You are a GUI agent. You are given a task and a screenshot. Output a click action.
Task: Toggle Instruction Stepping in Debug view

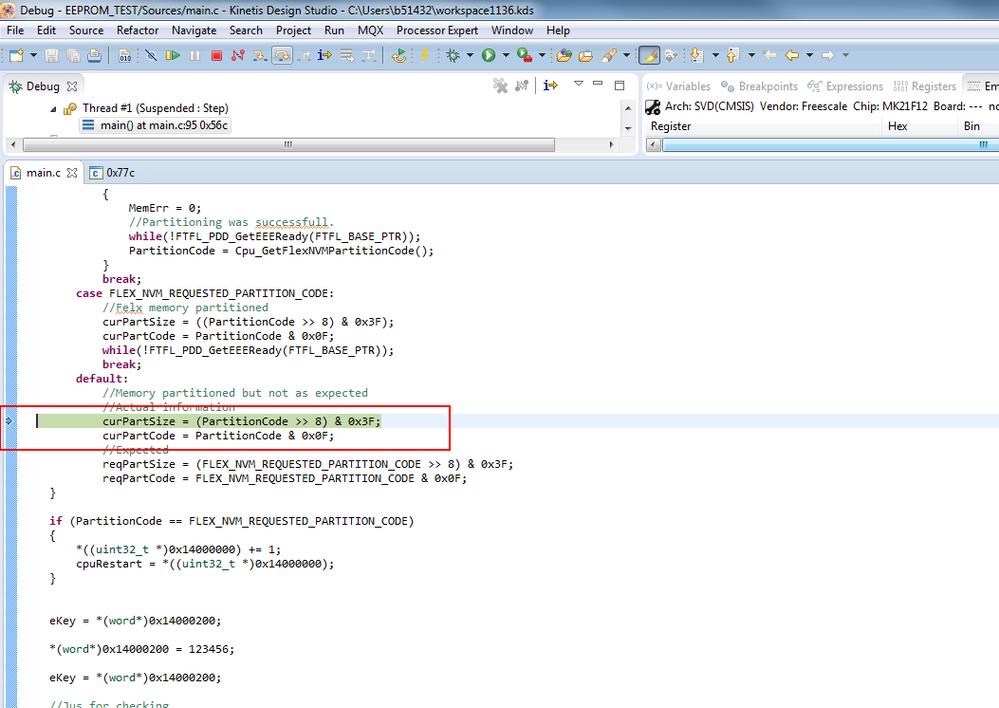[x=550, y=85]
